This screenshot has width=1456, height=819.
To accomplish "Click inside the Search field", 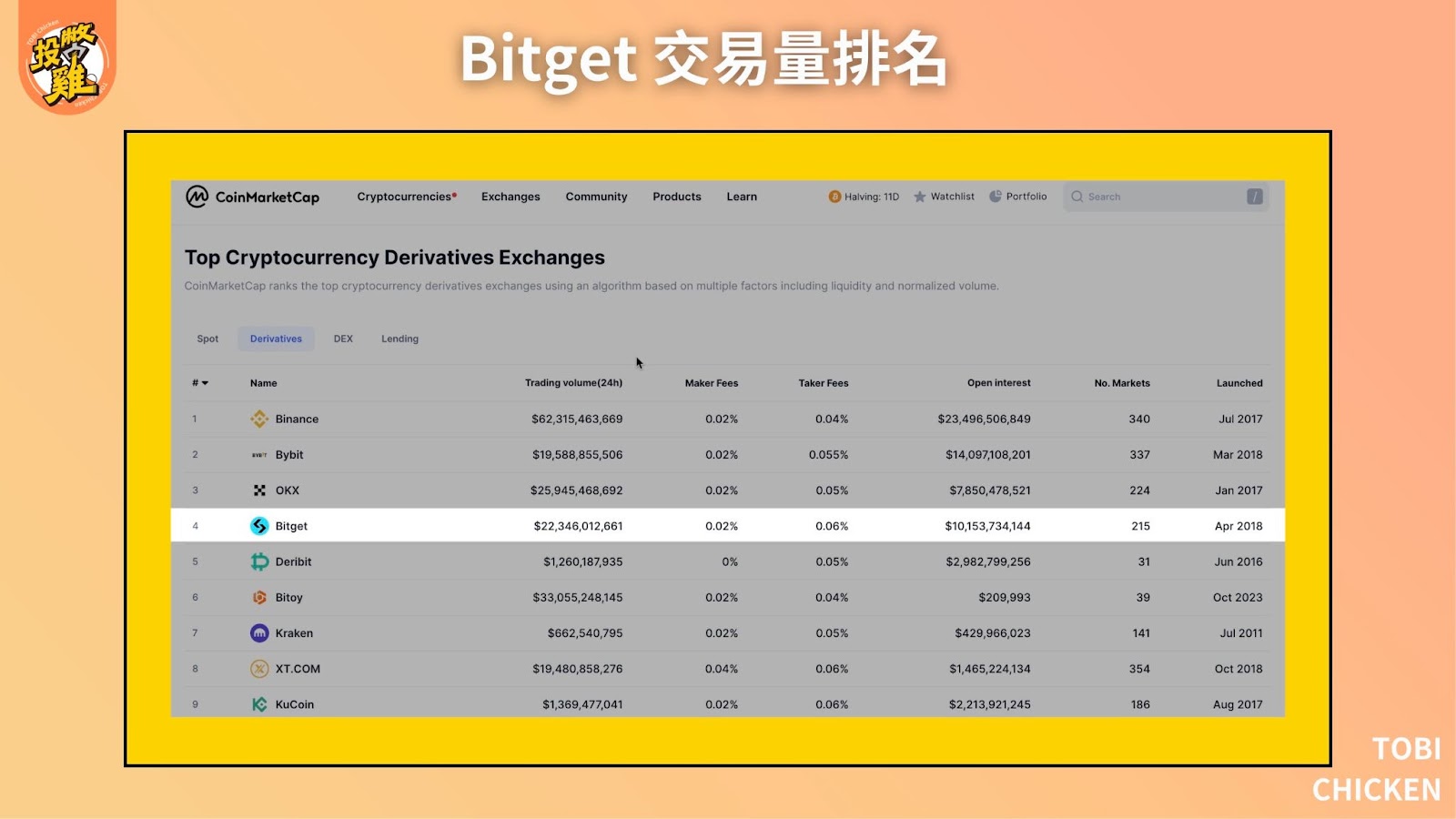I will [1166, 197].
